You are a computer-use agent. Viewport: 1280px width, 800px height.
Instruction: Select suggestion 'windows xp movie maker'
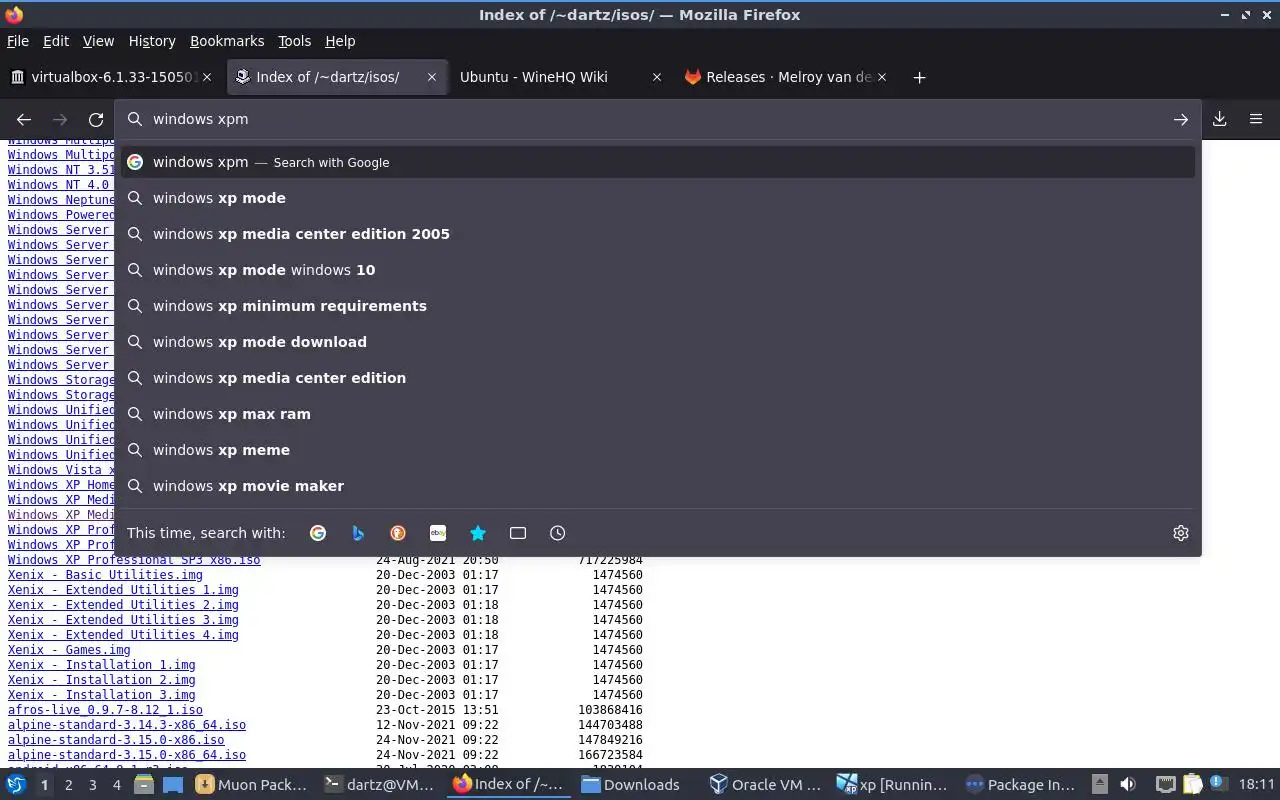(658, 486)
